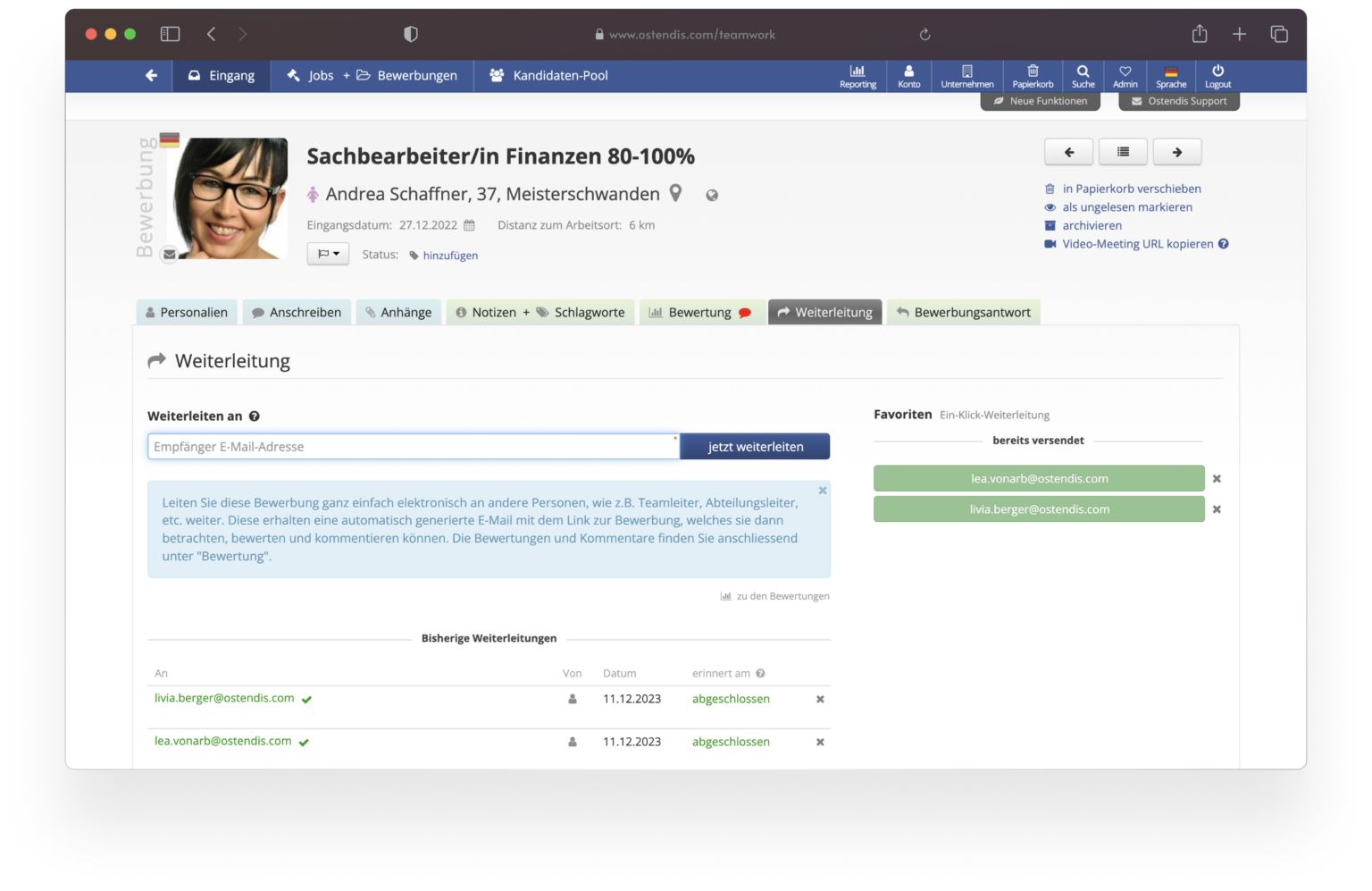Forward to favorite livia.berger@ostendis.com
1372x891 pixels.
(1039, 509)
